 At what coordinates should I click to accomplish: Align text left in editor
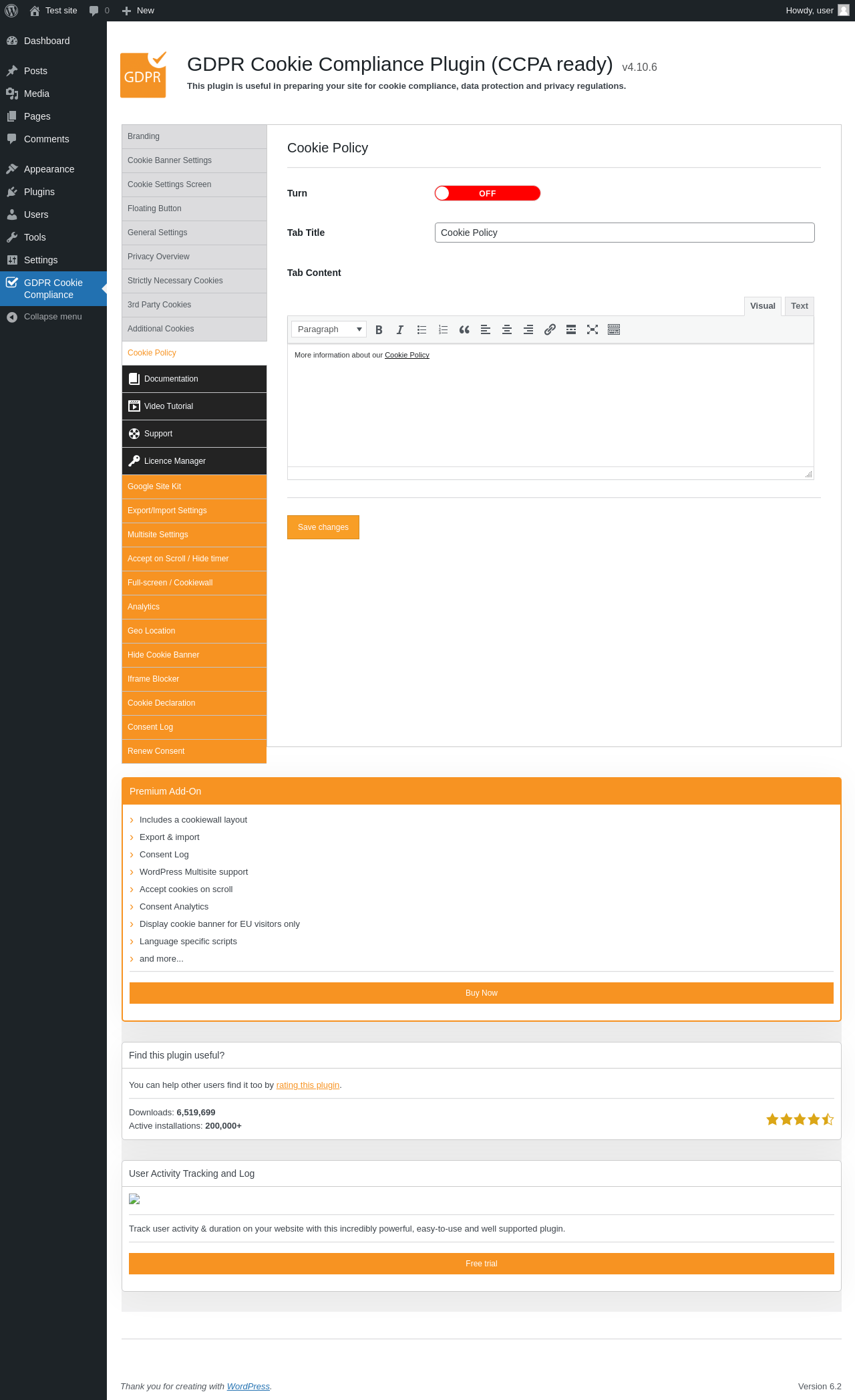(x=486, y=329)
